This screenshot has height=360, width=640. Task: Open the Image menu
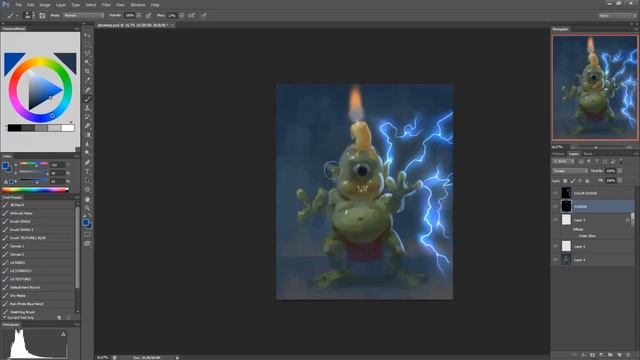(x=45, y=5)
